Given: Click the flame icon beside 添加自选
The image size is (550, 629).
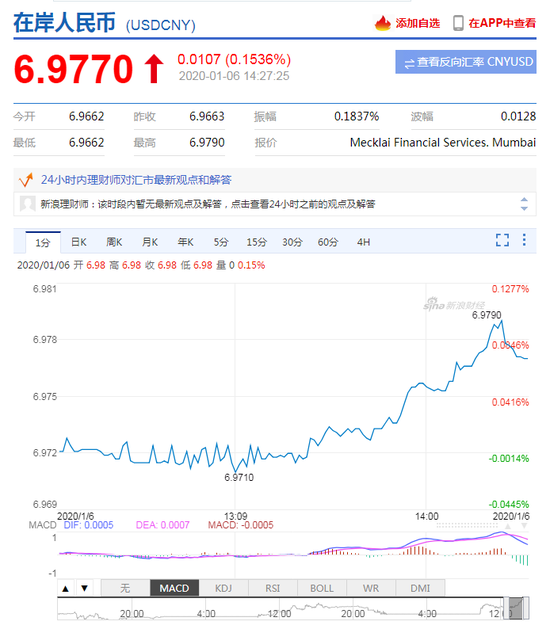Looking at the screenshot, I should pos(382,23).
